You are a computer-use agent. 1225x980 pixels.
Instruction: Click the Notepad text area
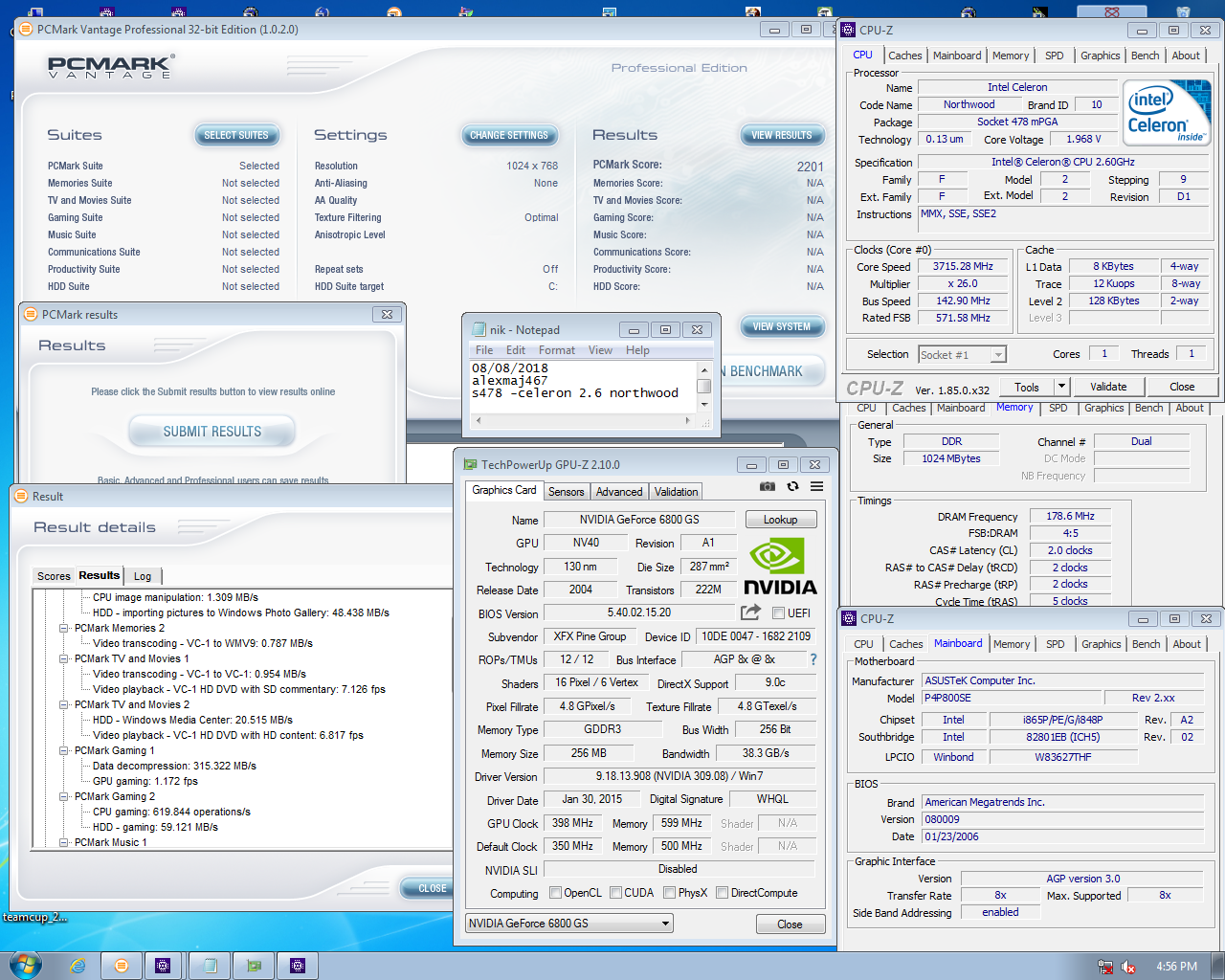tap(583, 386)
